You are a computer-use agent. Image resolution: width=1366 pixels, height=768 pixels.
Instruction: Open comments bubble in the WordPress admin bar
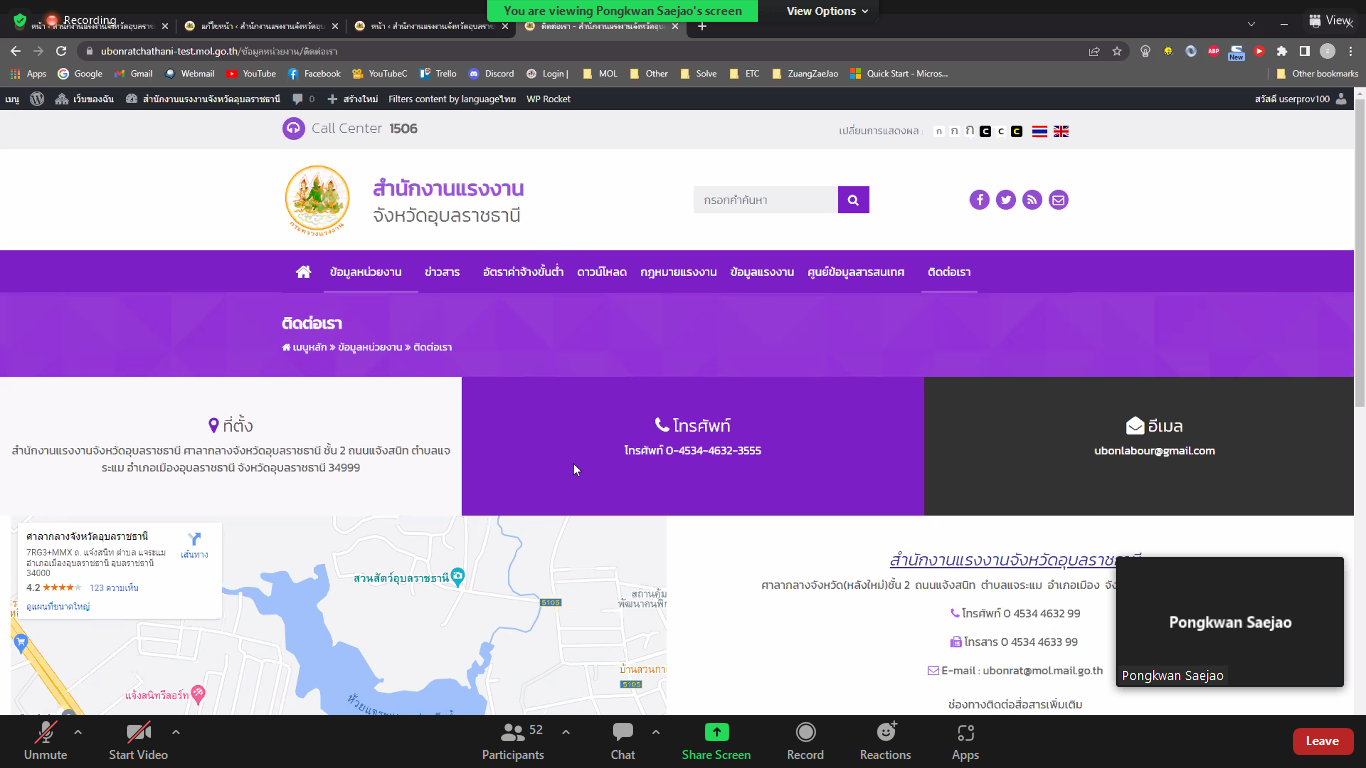click(303, 99)
